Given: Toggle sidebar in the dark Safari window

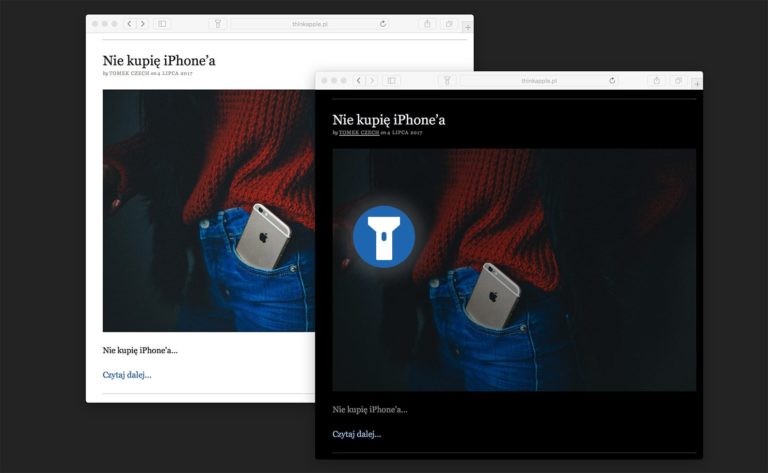Looking at the screenshot, I should click(391, 81).
